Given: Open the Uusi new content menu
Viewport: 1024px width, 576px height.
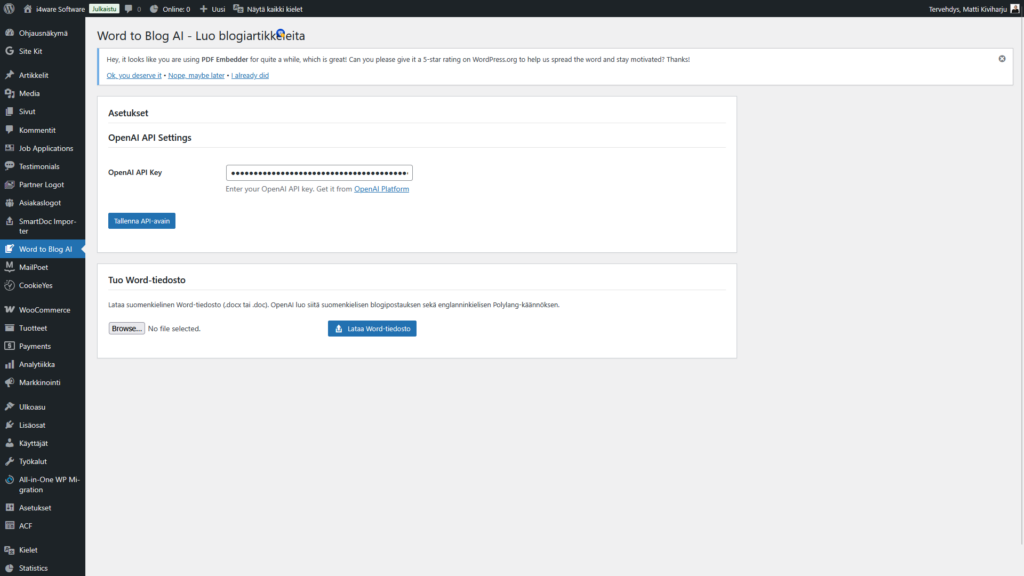Looking at the screenshot, I should [211, 9].
